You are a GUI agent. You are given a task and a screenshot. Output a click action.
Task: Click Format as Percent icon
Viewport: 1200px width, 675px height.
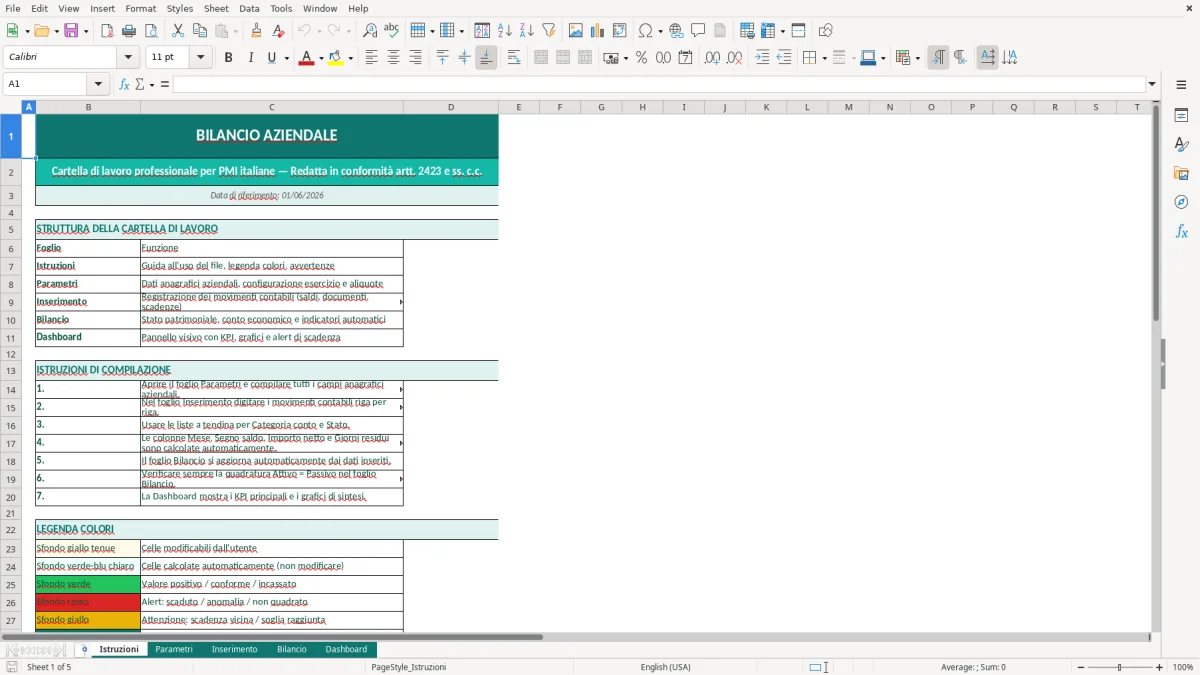(641, 58)
